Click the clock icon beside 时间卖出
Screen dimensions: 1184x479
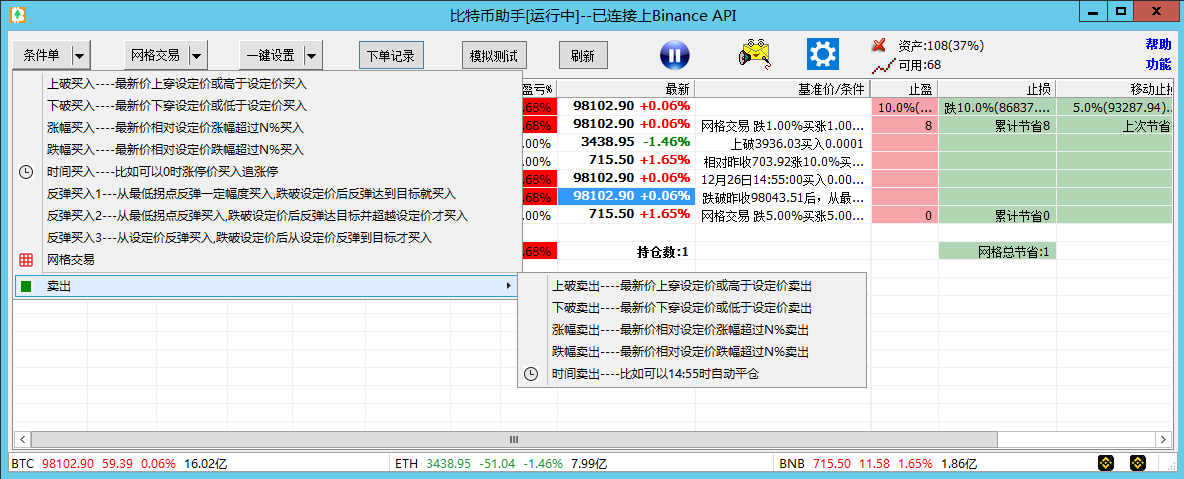531,374
